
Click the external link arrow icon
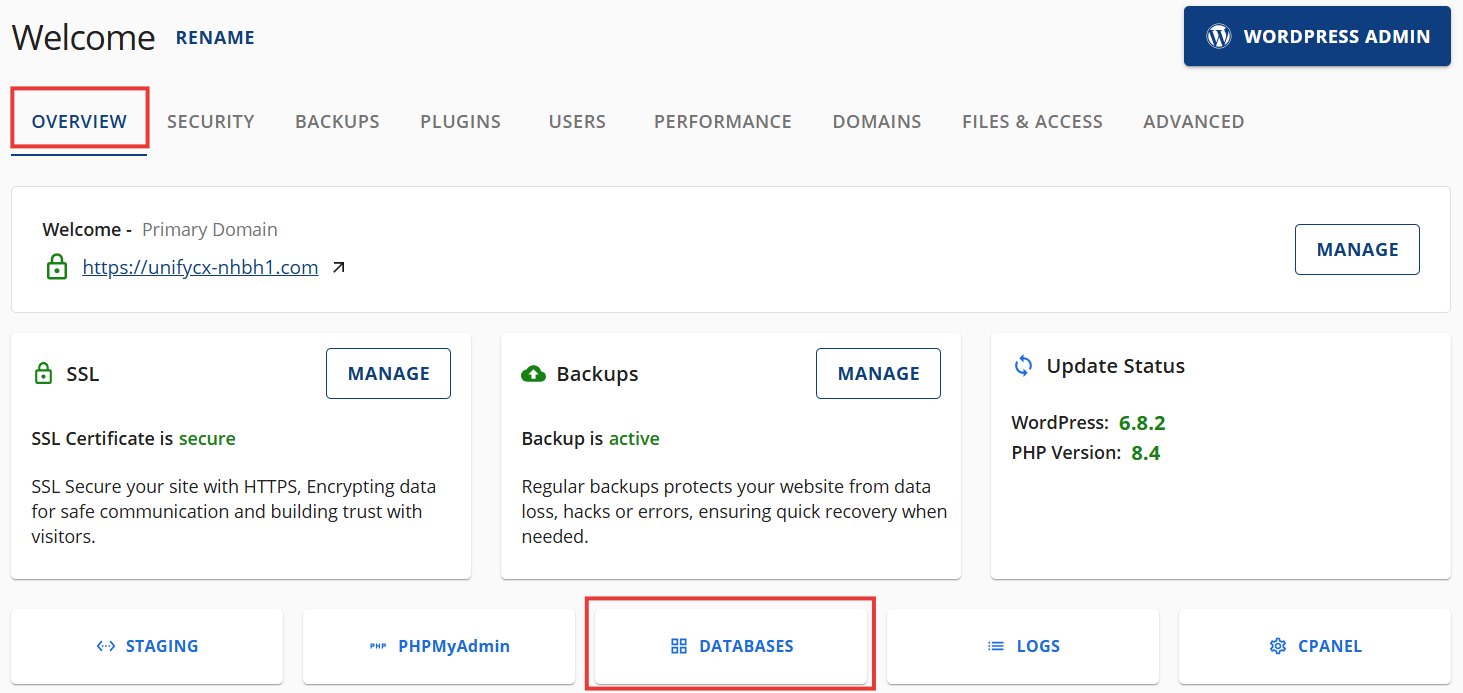click(339, 268)
